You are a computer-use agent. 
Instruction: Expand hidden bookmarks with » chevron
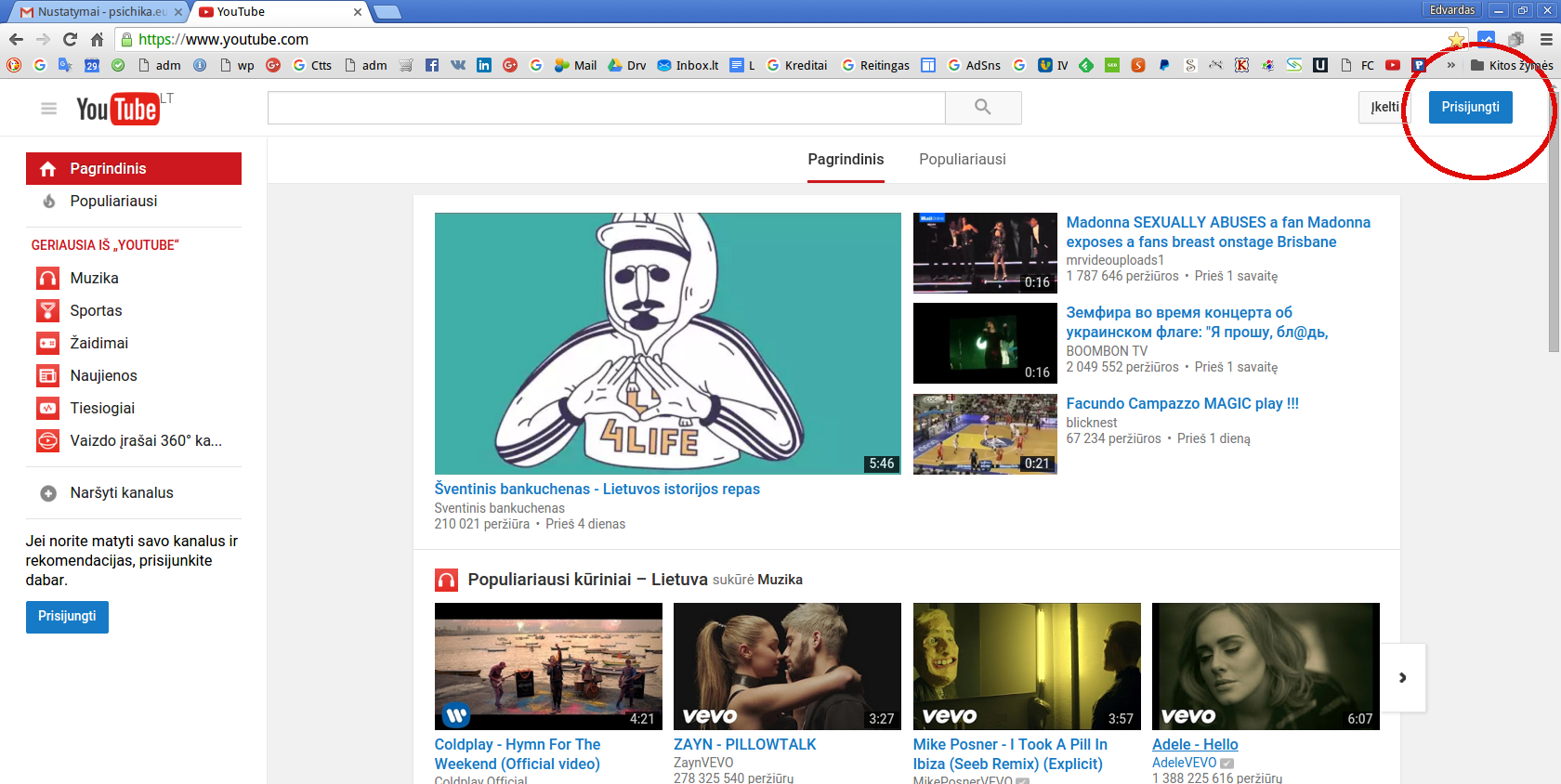coord(1450,65)
